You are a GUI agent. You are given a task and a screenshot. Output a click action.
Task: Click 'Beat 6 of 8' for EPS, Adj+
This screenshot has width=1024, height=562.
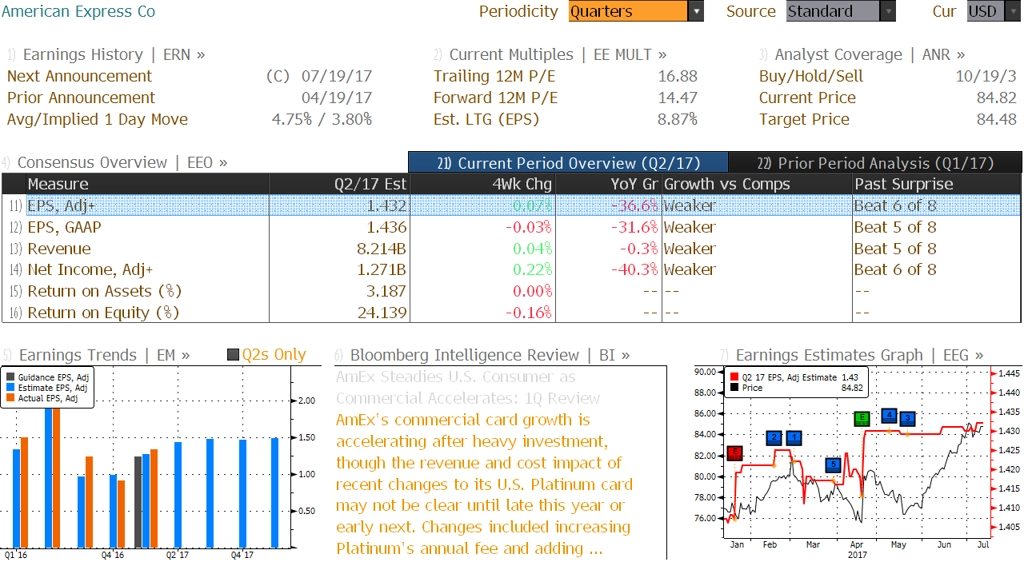[895, 206]
